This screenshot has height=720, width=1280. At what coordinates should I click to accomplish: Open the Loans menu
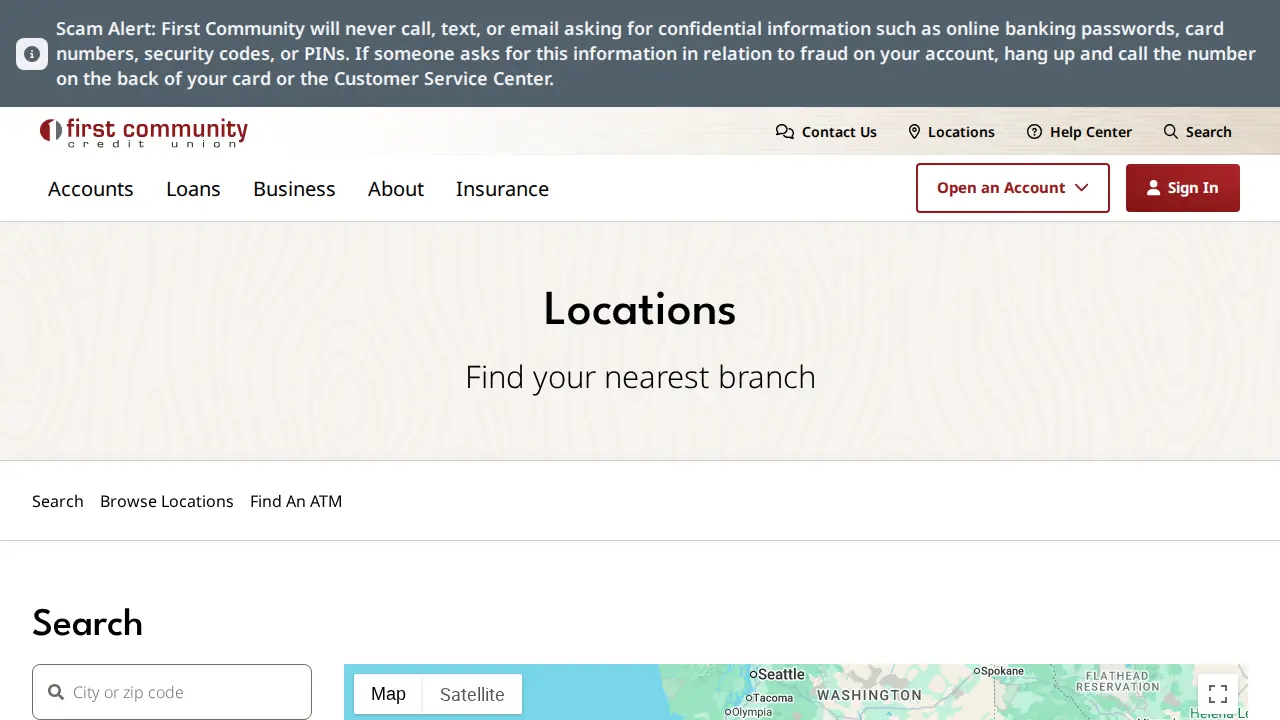point(193,189)
